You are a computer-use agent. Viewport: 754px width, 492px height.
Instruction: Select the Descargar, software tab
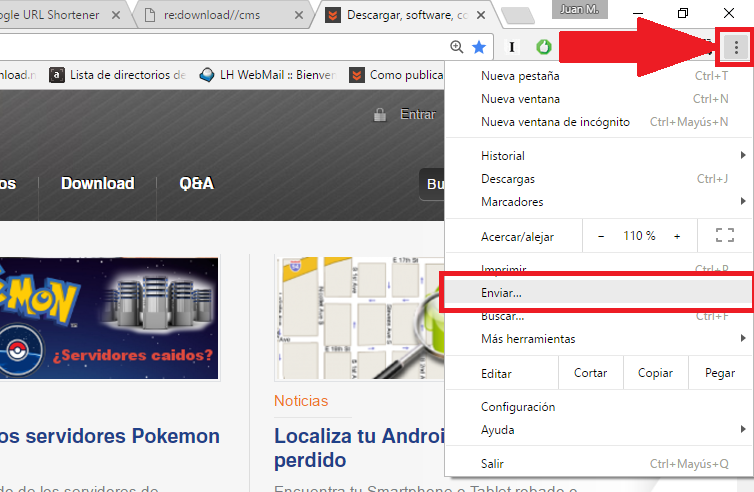point(407,15)
